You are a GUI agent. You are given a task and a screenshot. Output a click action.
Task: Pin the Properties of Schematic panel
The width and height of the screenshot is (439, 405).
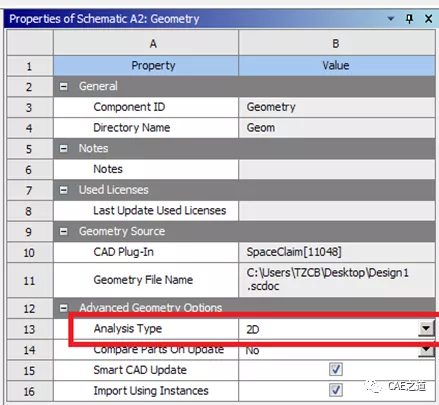click(x=409, y=18)
